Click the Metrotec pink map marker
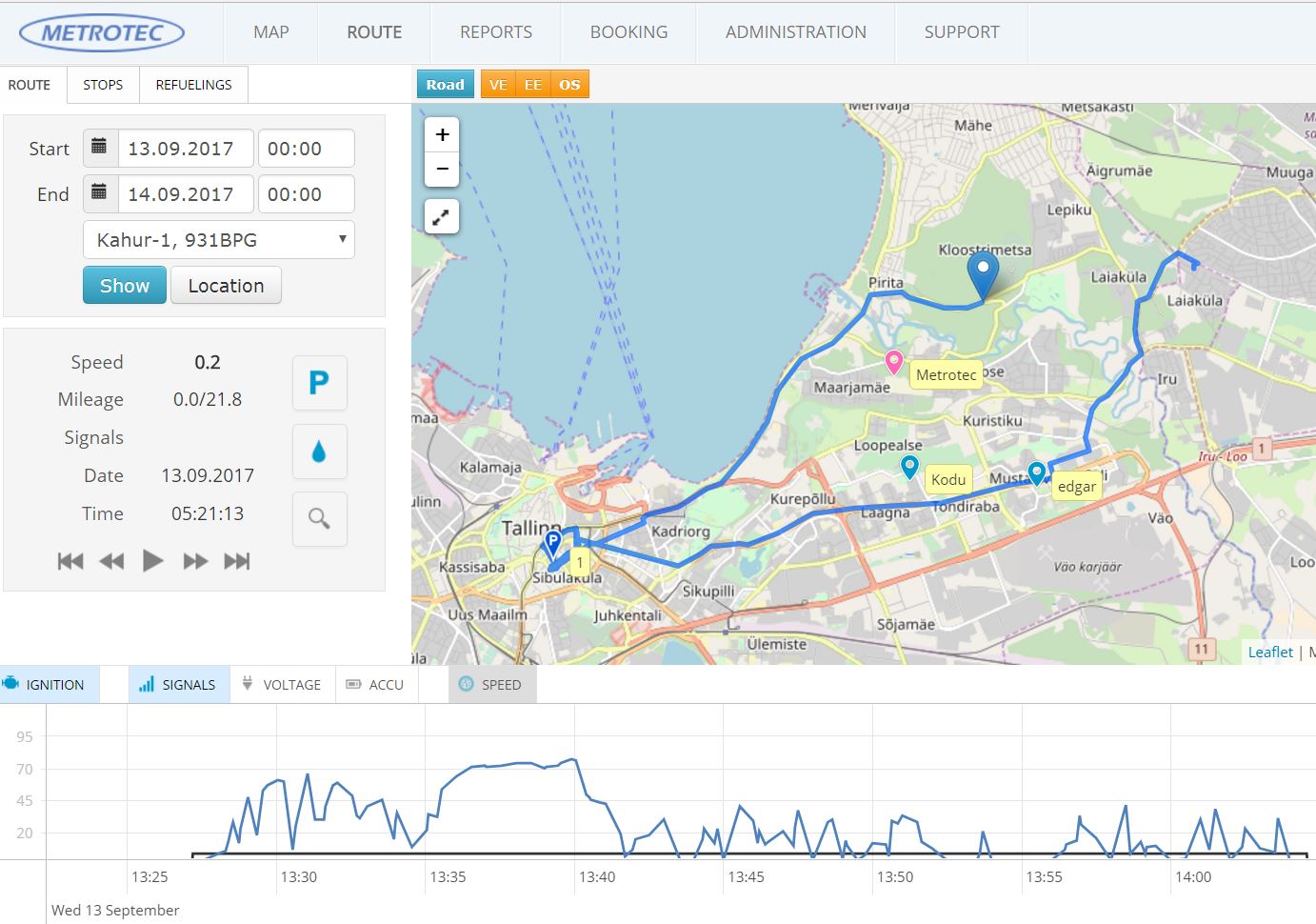 tap(893, 361)
